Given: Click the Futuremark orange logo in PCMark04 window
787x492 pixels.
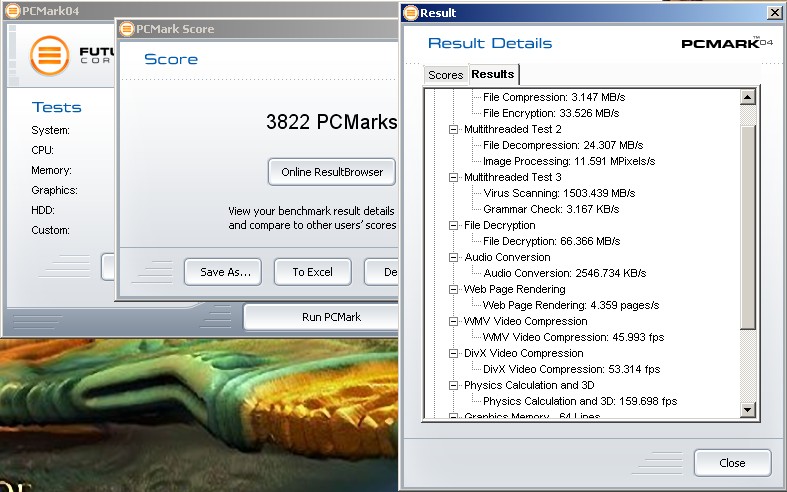Looking at the screenshot, I should (49, 55).
